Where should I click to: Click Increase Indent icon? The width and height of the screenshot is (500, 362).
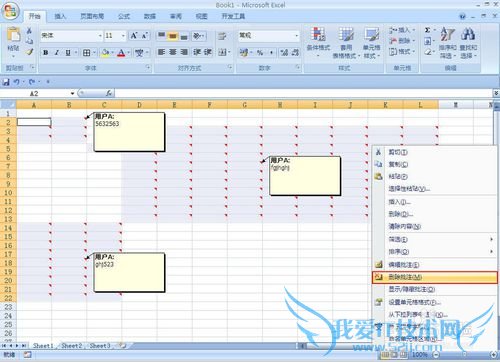(x=208, y=52)
